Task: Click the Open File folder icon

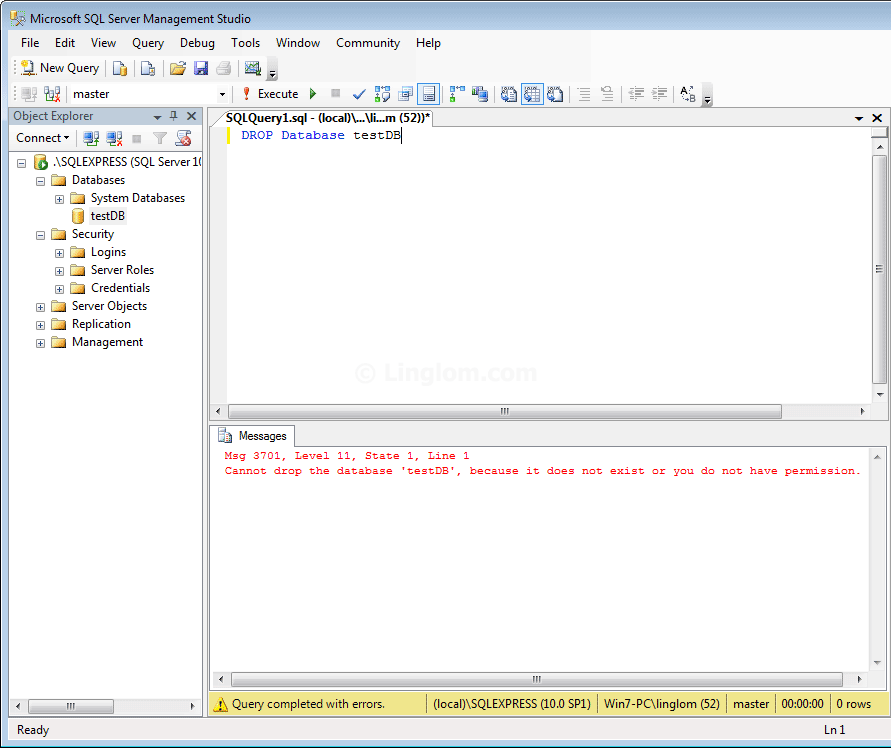Action: point(178,68)
